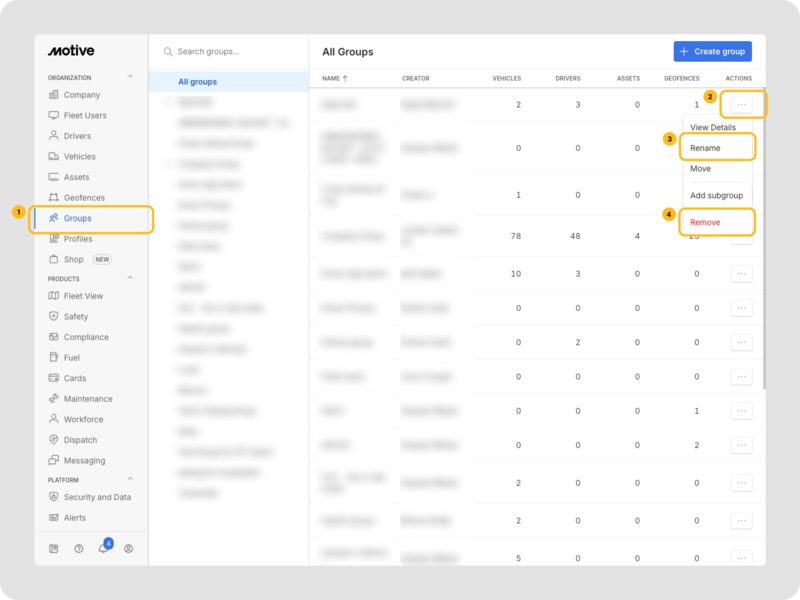Click the Safety shield icon in sidebar
Viewport: 800px width, 600px height.
point(54,316)
